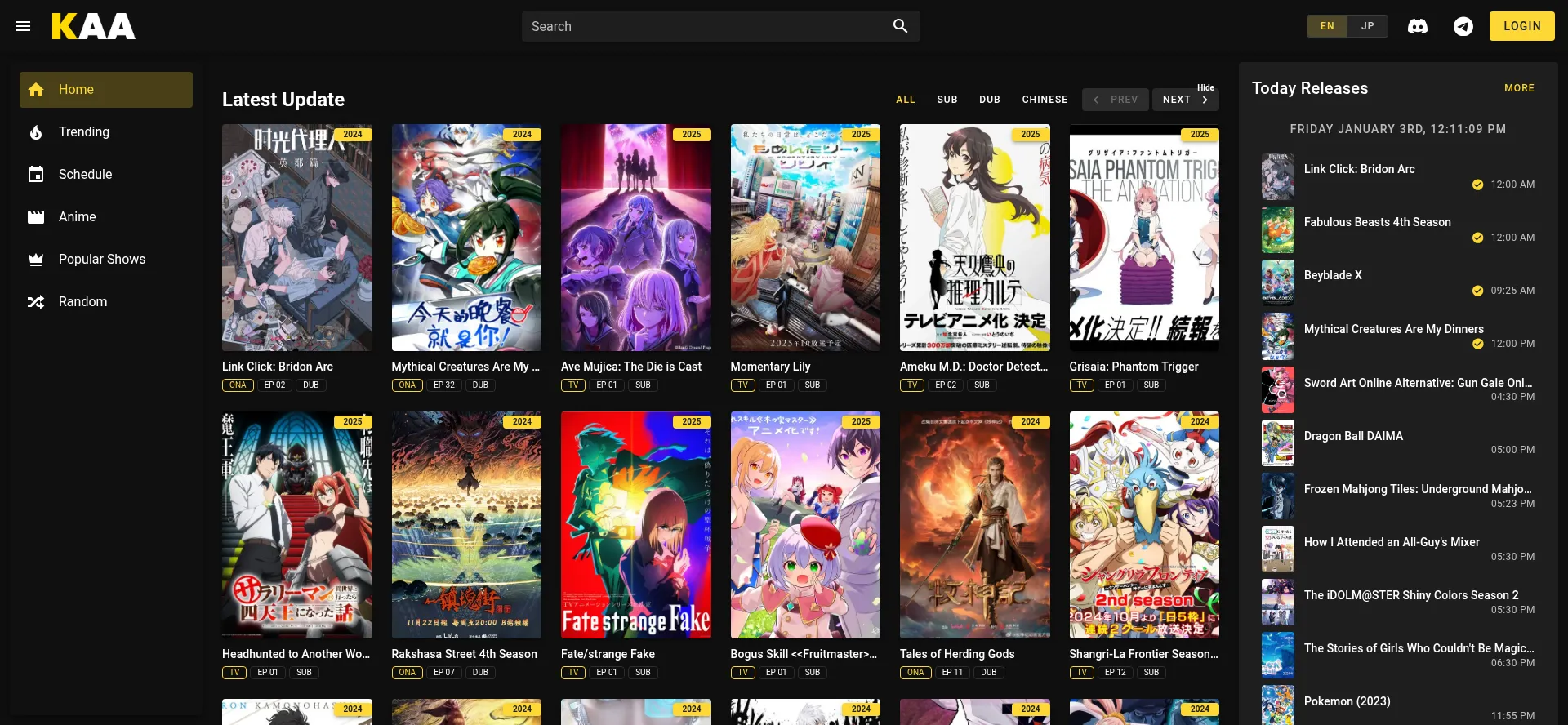The width and height of the screenshot is (1568, 725).
Task: Click EP 32 tag under Mythical Creatures
Action: [x=444, y=385]
